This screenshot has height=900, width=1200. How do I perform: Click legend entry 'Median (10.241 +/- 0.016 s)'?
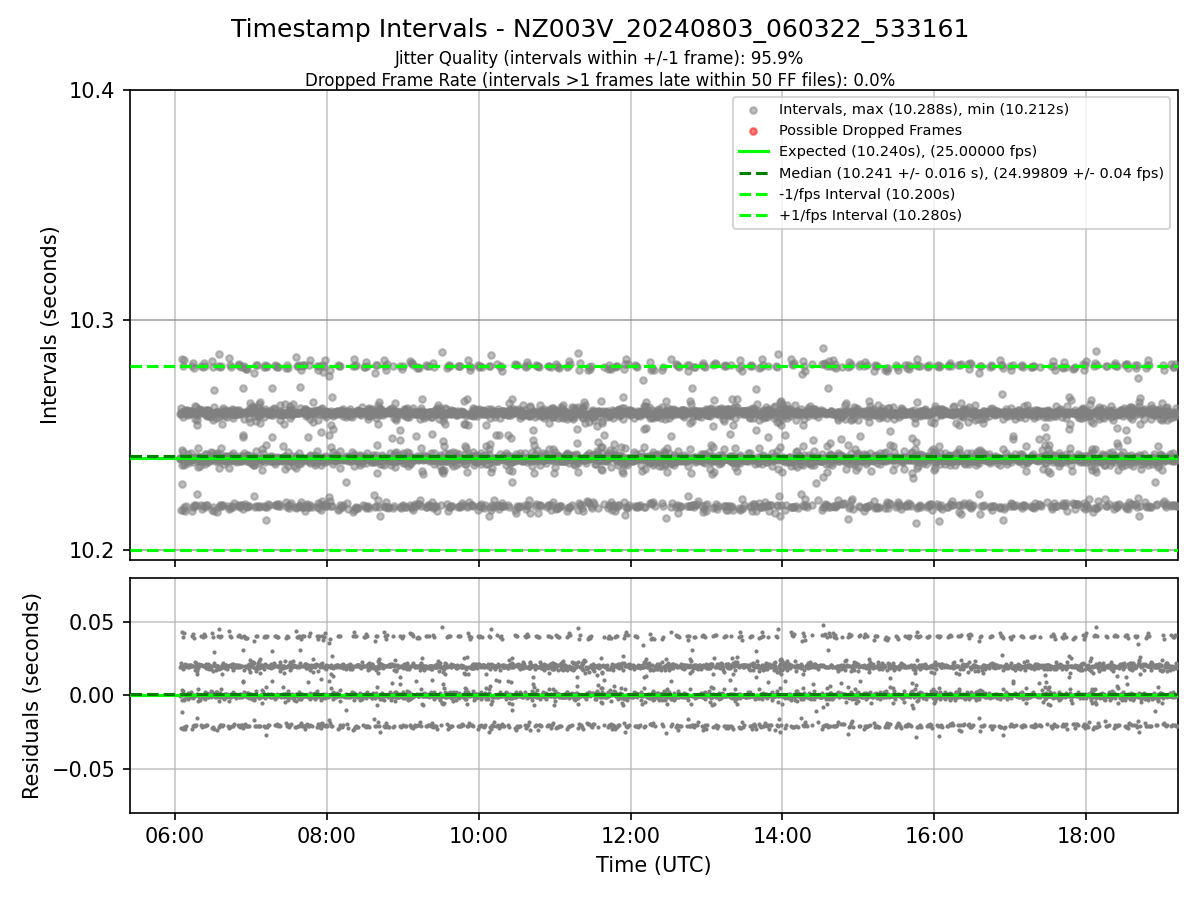coord(971,172)
